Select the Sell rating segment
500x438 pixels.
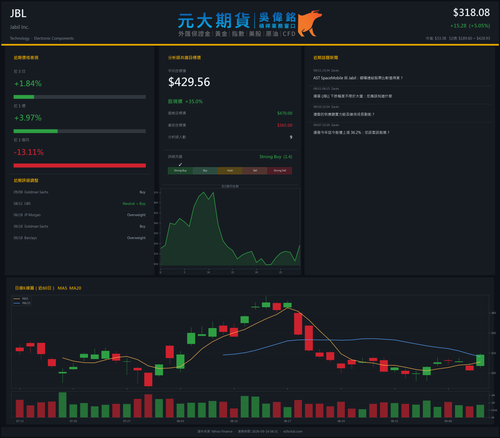(x=255, y=171)
